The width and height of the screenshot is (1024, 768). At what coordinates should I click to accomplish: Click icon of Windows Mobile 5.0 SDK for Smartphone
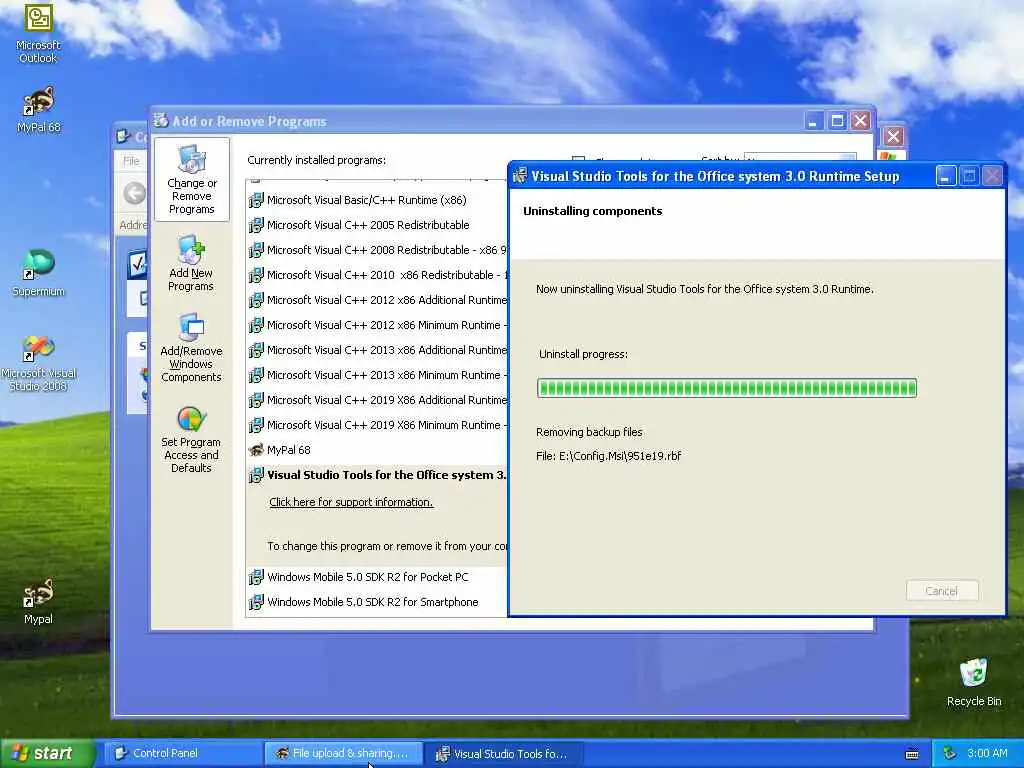256,601
